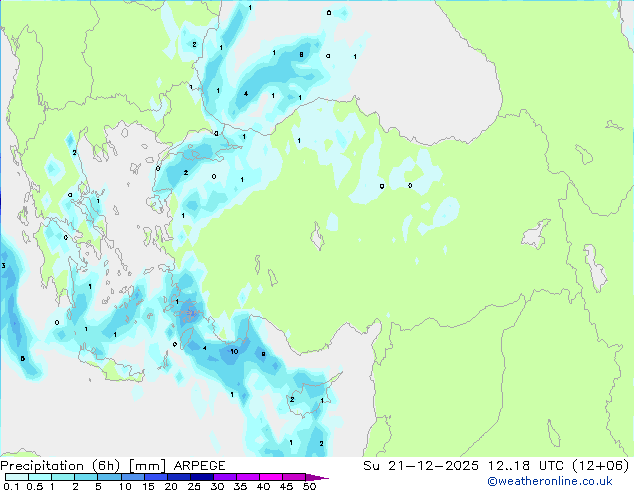Click the '10' precipitation value on the map
634x490 pixels.
tap(234, 351)
